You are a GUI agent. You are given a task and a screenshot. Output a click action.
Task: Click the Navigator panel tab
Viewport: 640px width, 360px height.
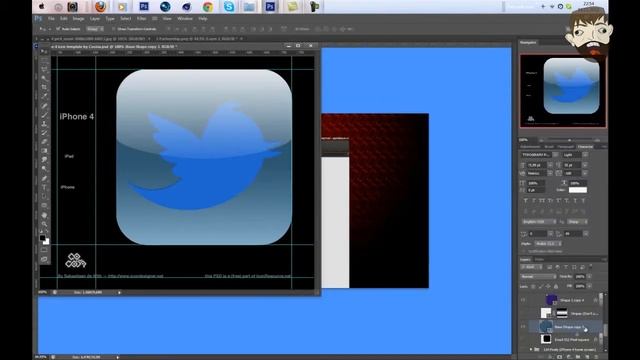528,42
